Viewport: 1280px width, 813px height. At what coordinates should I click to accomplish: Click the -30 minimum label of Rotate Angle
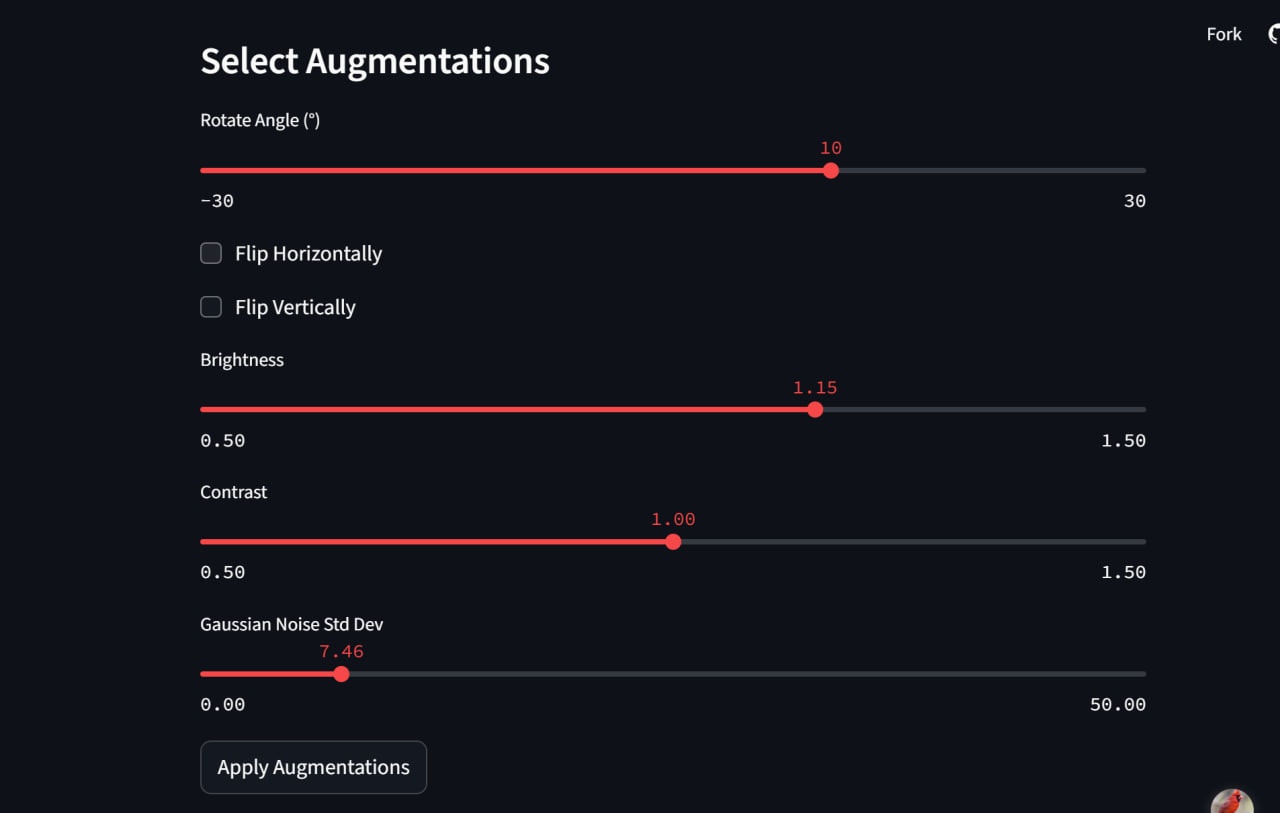coord(216,200)
